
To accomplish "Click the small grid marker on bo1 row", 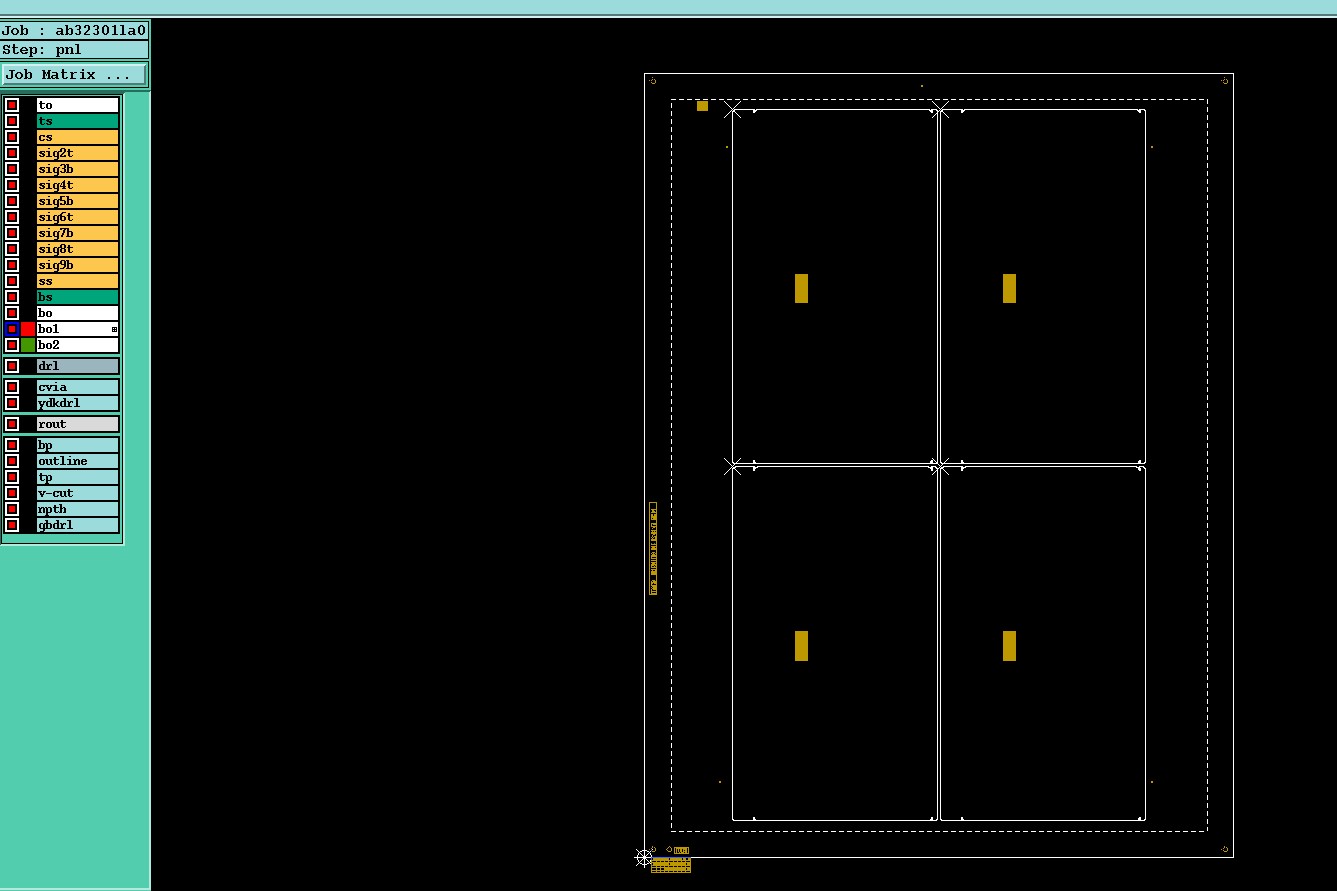I will point(114,329).
